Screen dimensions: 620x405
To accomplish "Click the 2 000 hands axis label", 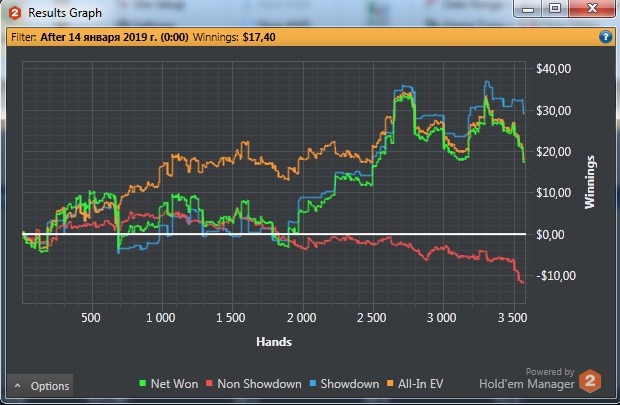I will [301, 318].
